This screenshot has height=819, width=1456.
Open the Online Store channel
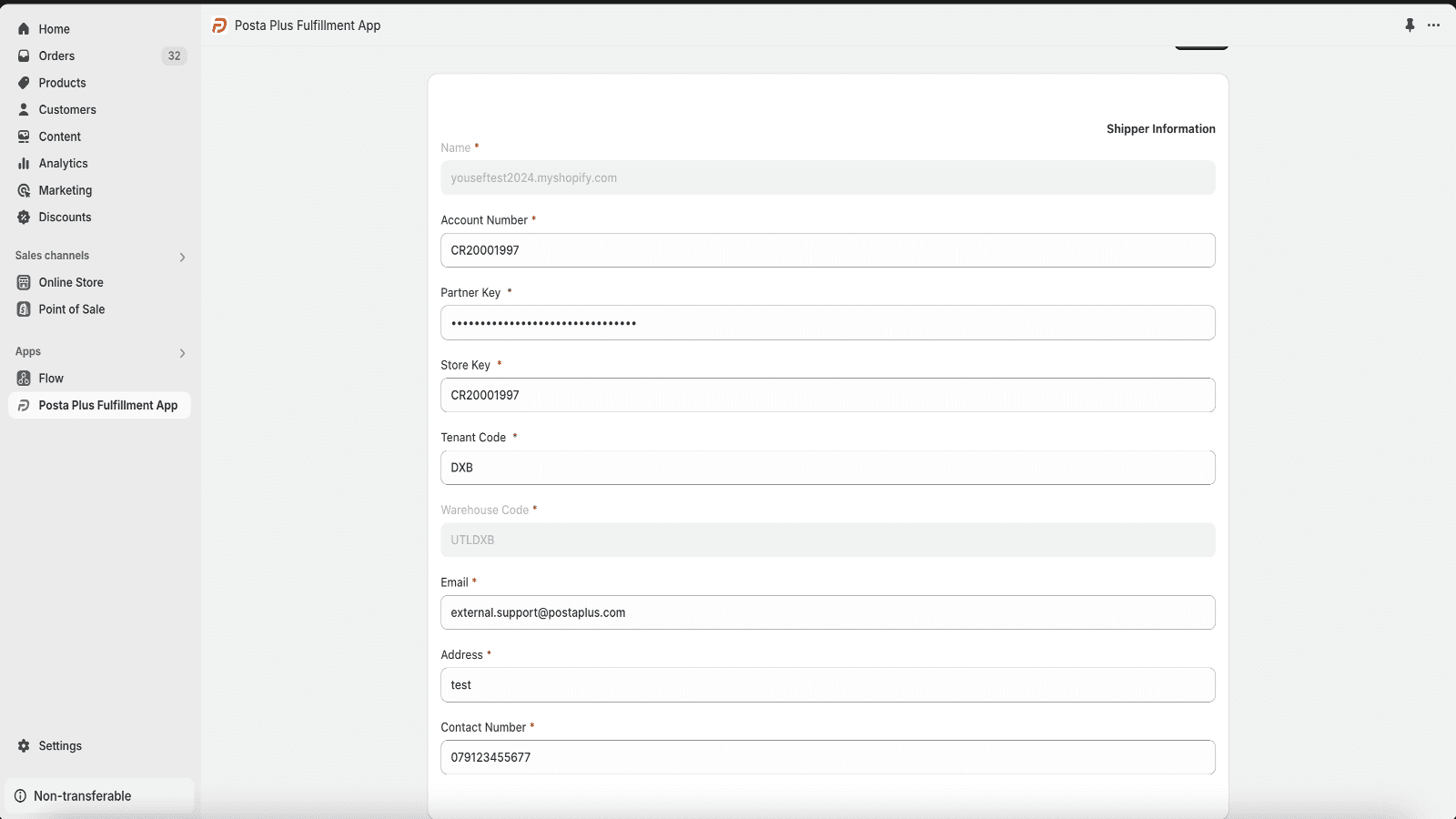coord(71,282)
